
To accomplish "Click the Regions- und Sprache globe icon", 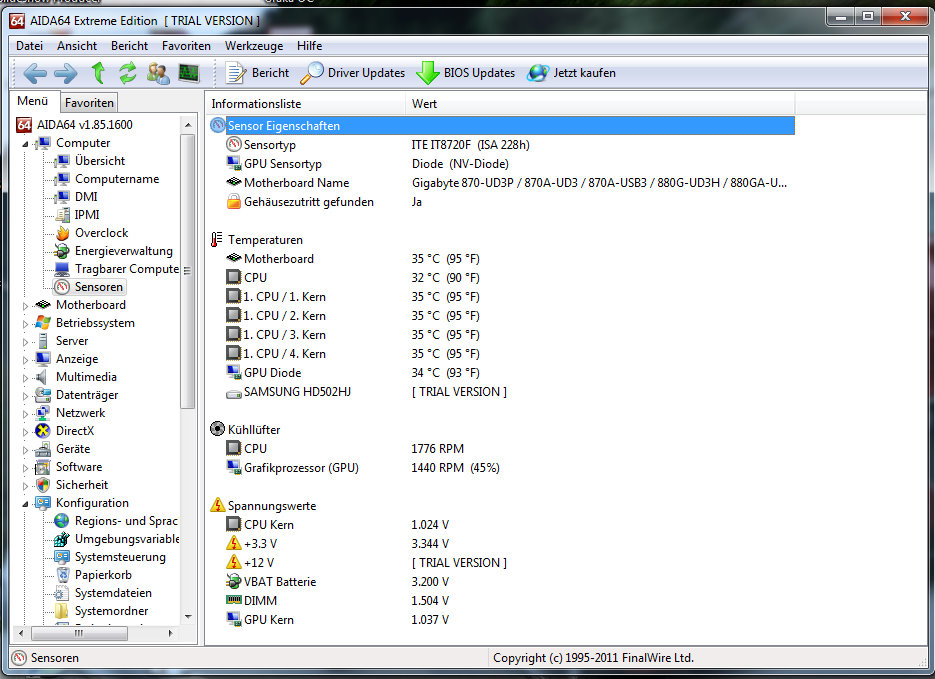I will click(x=61, y=521).
